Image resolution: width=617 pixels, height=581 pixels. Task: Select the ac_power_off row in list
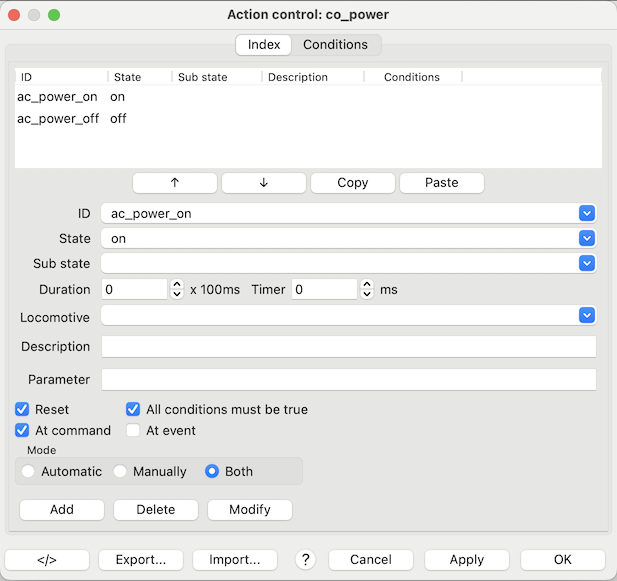click(58, 118)
